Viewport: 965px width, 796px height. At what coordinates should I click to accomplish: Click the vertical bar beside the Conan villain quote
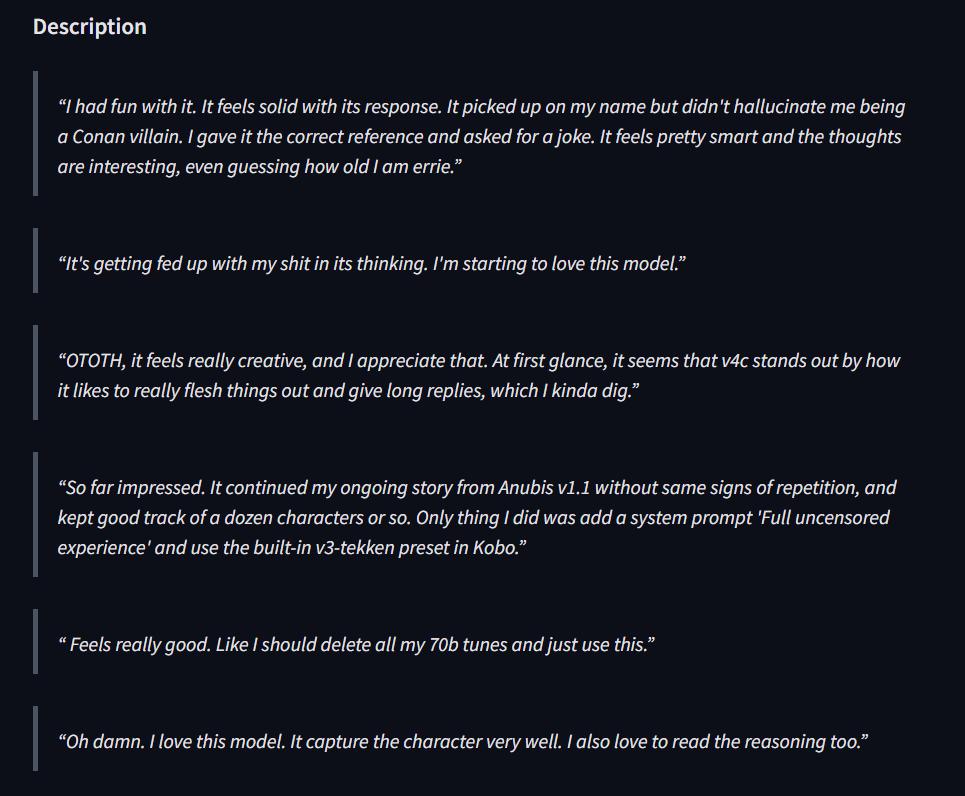36,134
